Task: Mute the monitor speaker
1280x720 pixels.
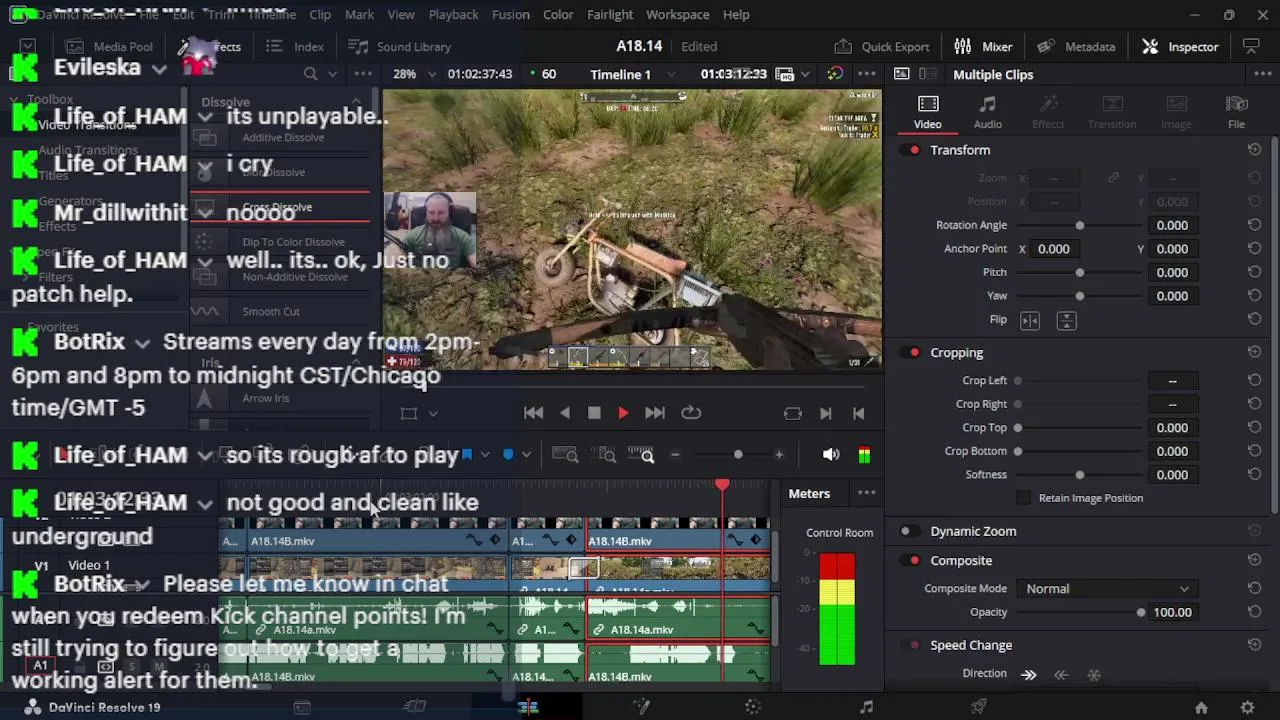Action: pyautogui.click(x=831, y=455)
